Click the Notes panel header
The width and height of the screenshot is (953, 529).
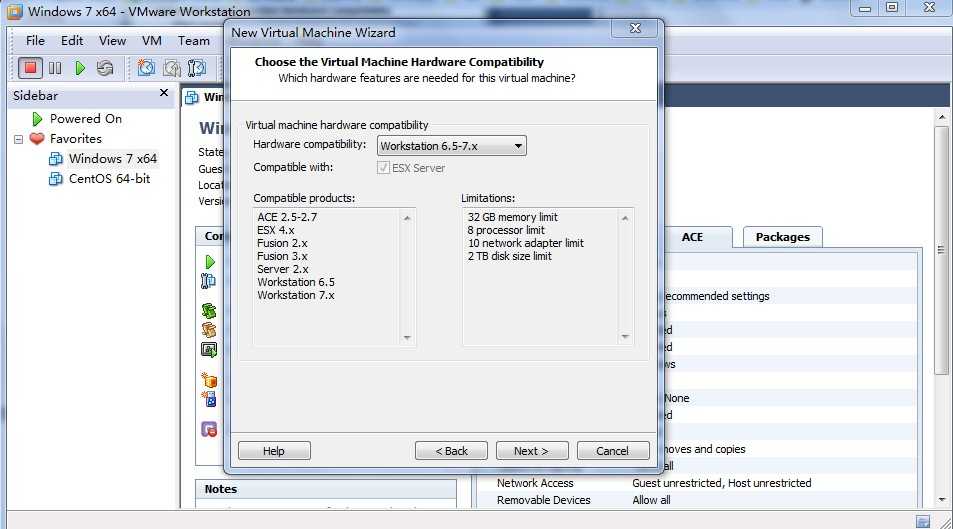tap(326, 489)
